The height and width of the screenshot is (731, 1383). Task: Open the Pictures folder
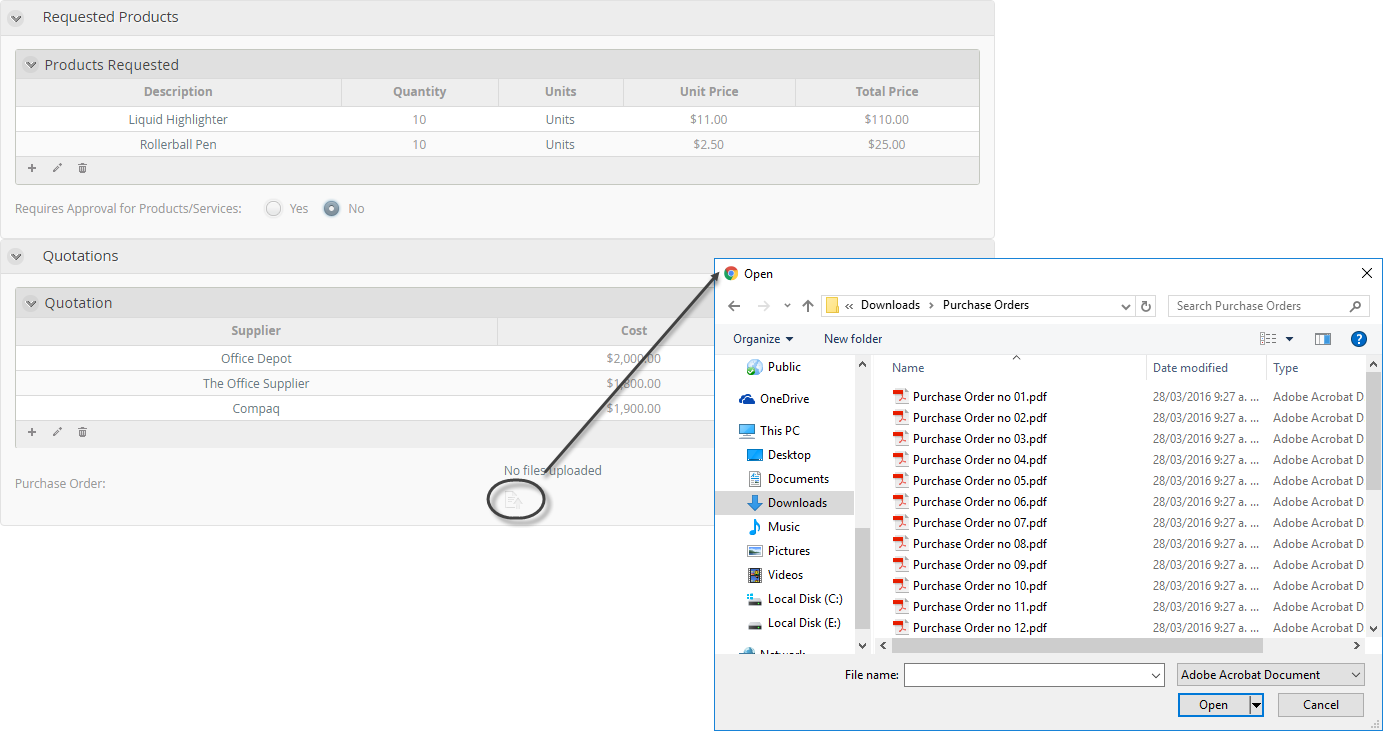coord(778,551)
